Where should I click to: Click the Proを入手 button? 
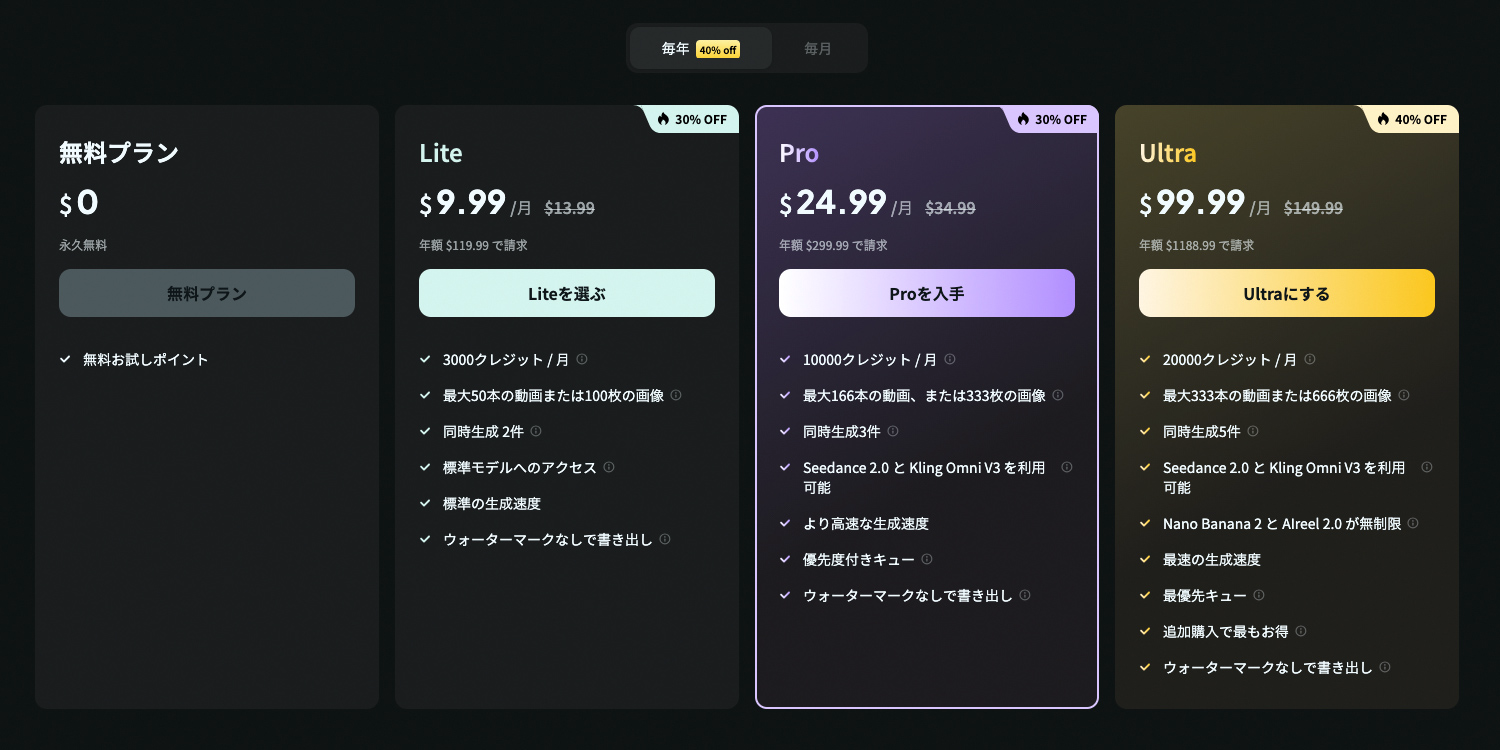(x=927, y=293)
